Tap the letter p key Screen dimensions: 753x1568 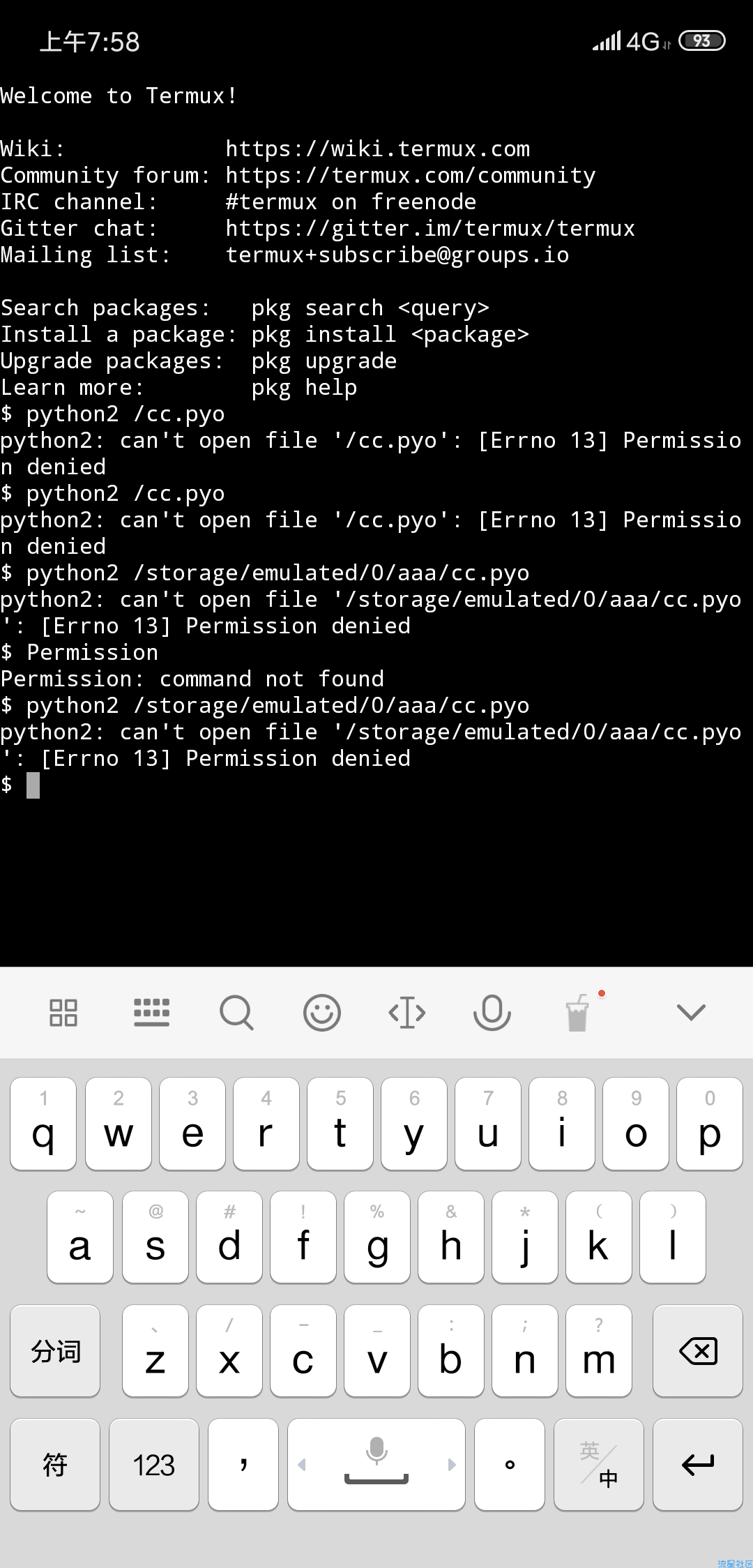[x=710, y=1124]
